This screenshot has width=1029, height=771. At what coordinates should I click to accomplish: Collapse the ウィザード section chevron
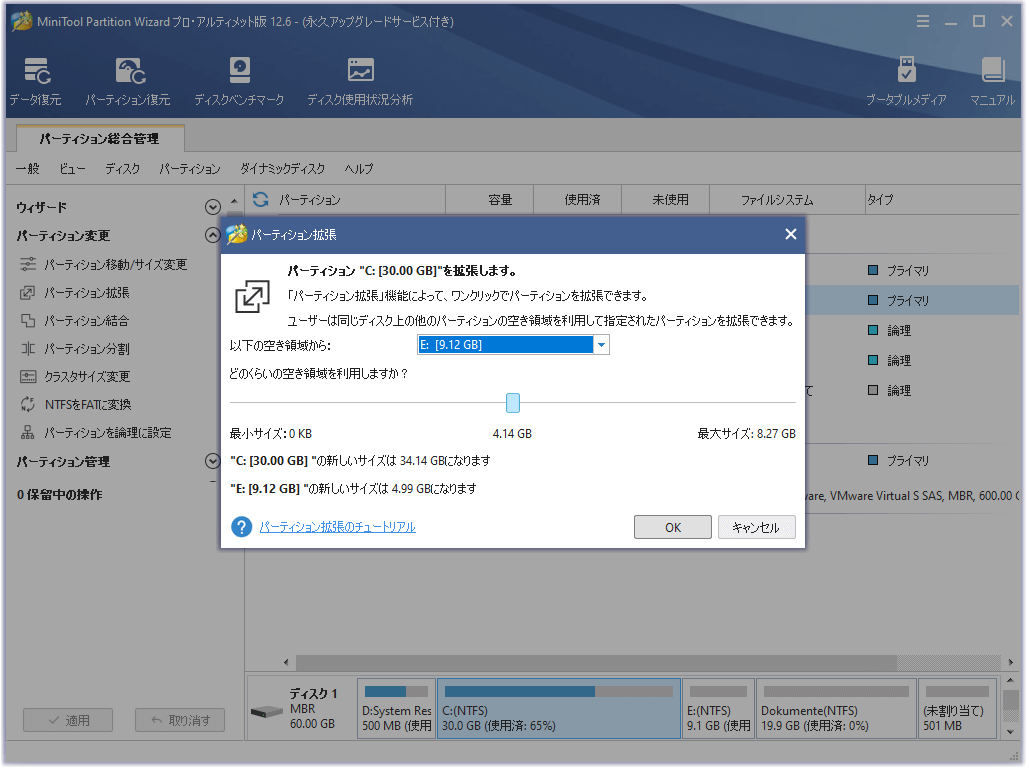212,207
